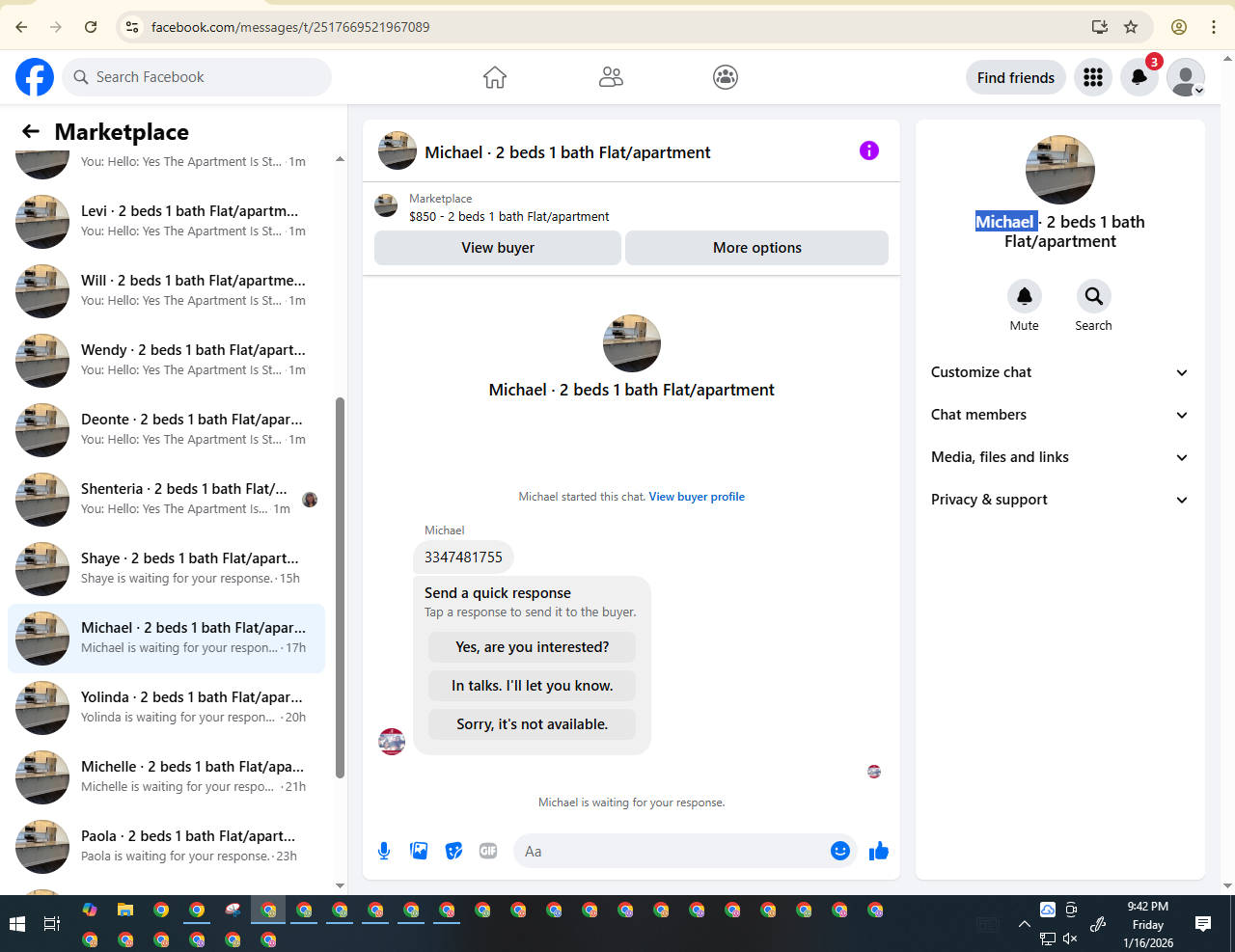Install app icon in address bar
The image size is (1235, 952).
[x=1099, y=27]
